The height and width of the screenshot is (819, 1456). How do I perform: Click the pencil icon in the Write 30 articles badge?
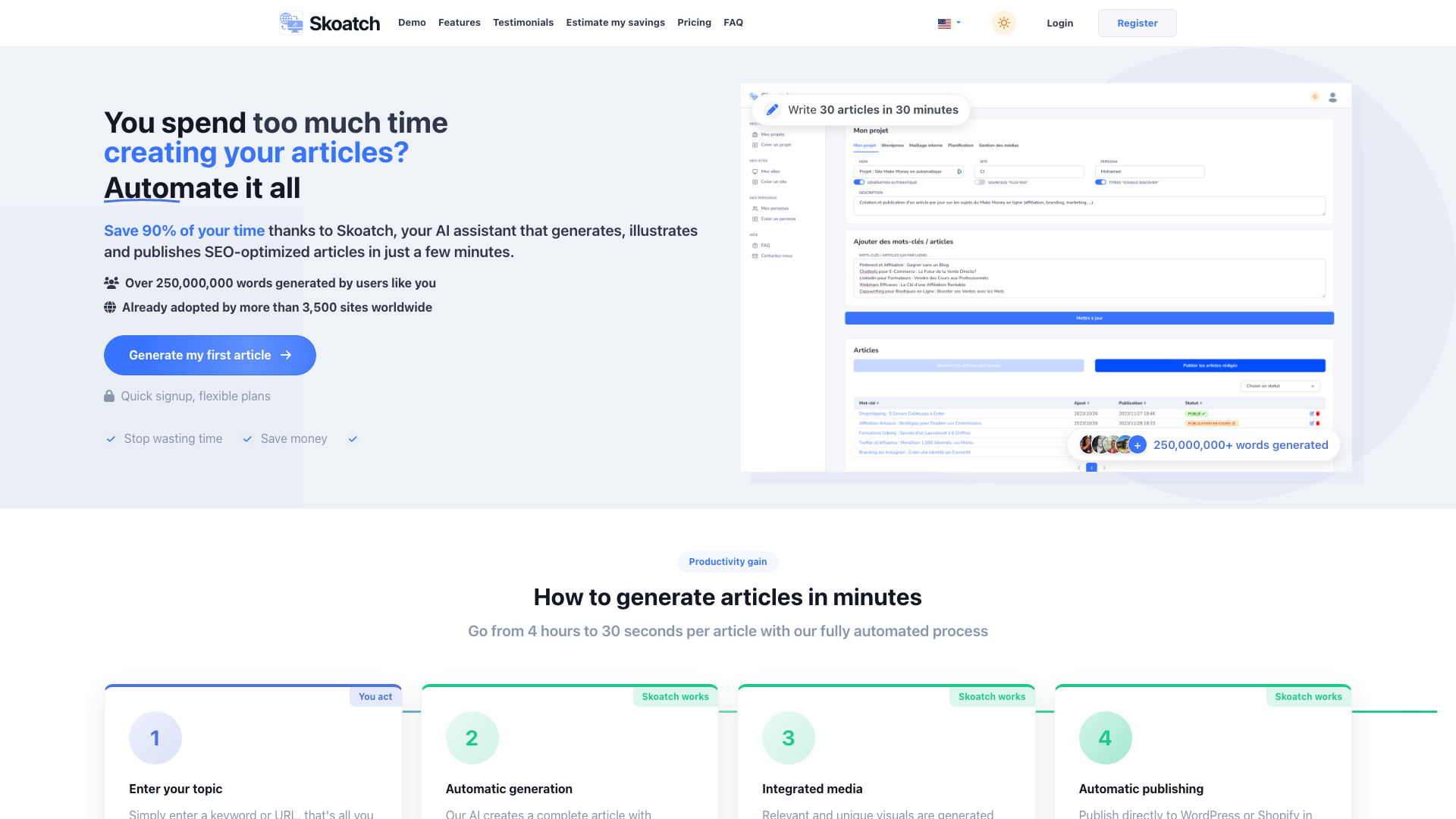(x=772, y=110)
